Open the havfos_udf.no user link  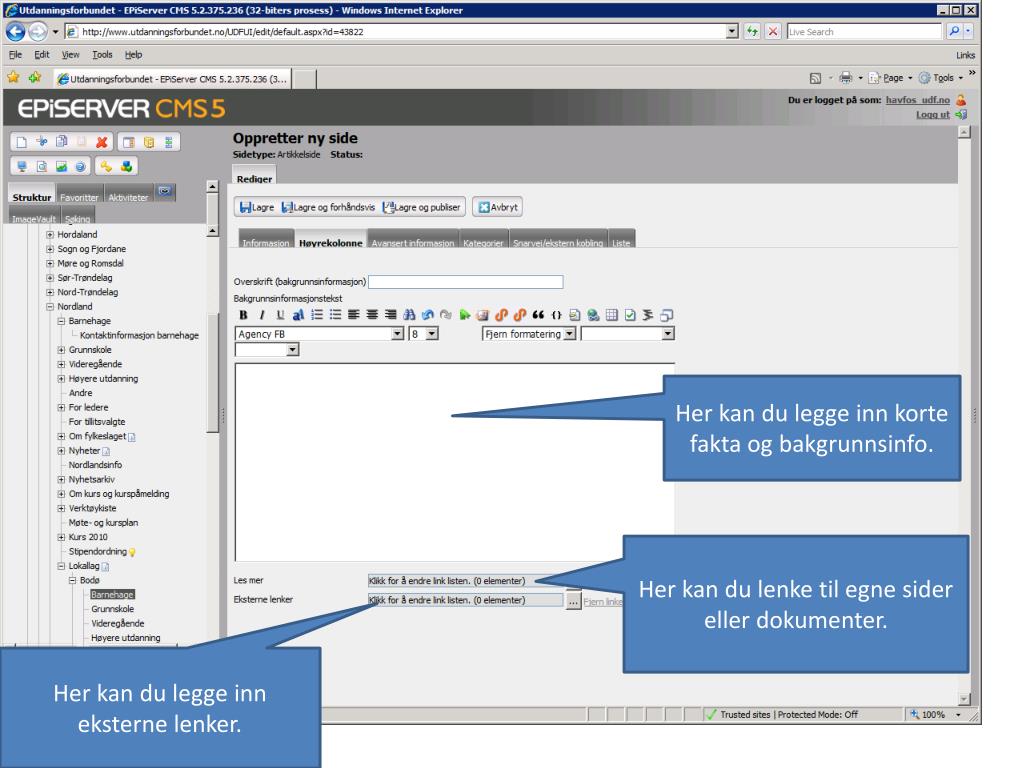point(918,100)
